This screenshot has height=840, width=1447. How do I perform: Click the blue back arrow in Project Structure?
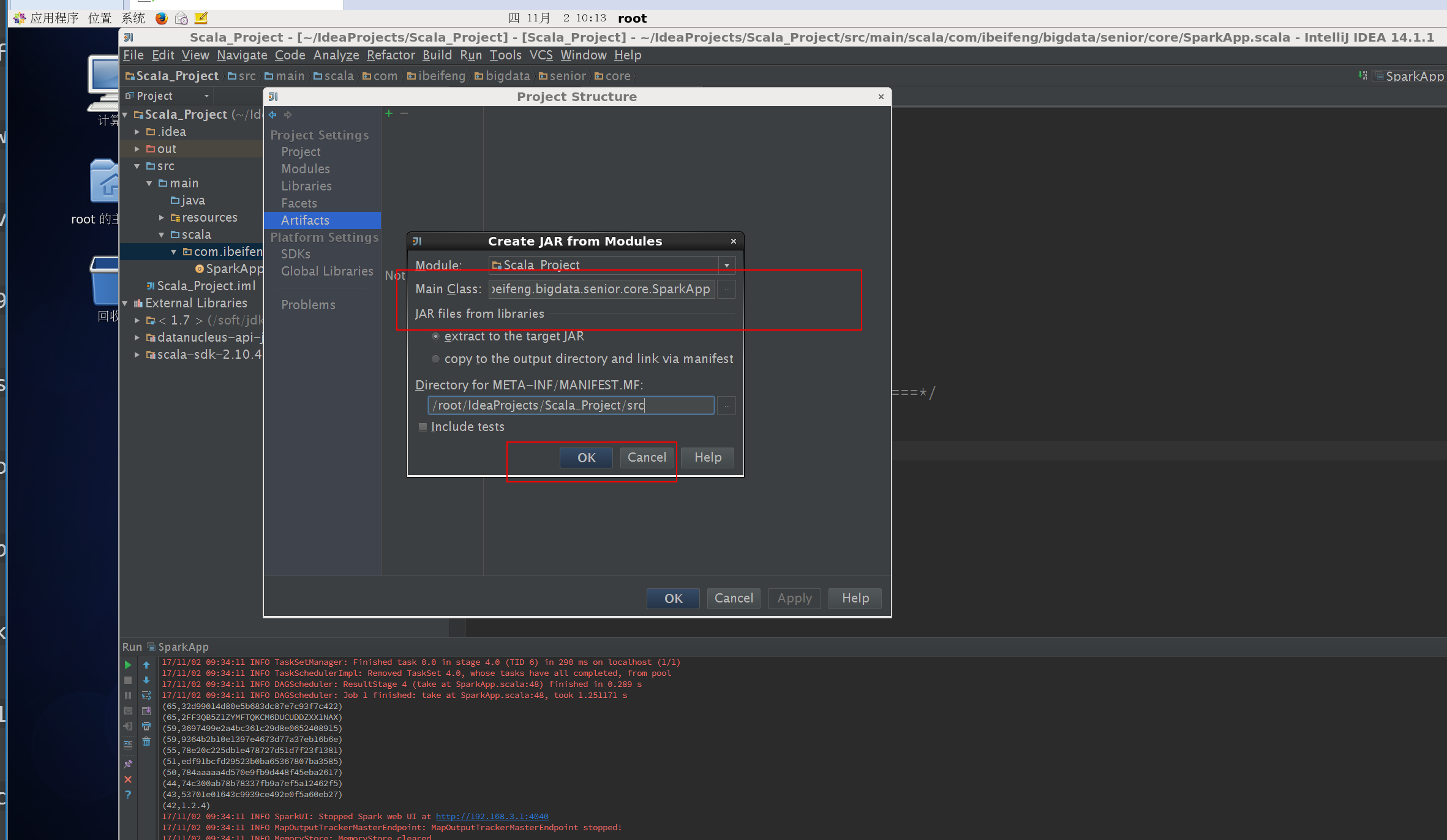(273, 115)
